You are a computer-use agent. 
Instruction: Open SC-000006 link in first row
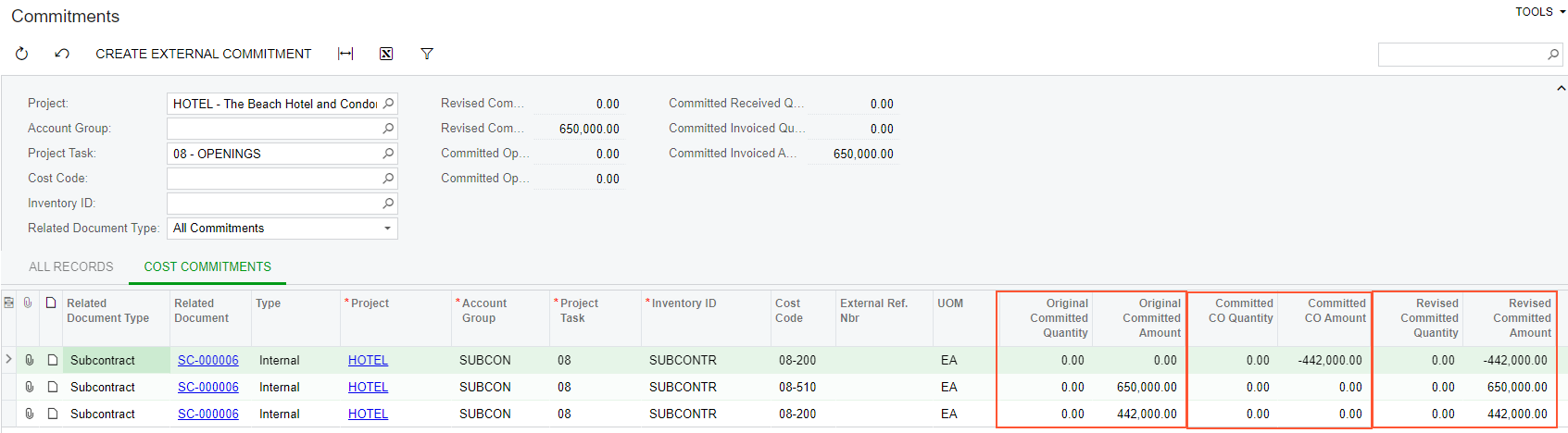(x=208, y=360)
